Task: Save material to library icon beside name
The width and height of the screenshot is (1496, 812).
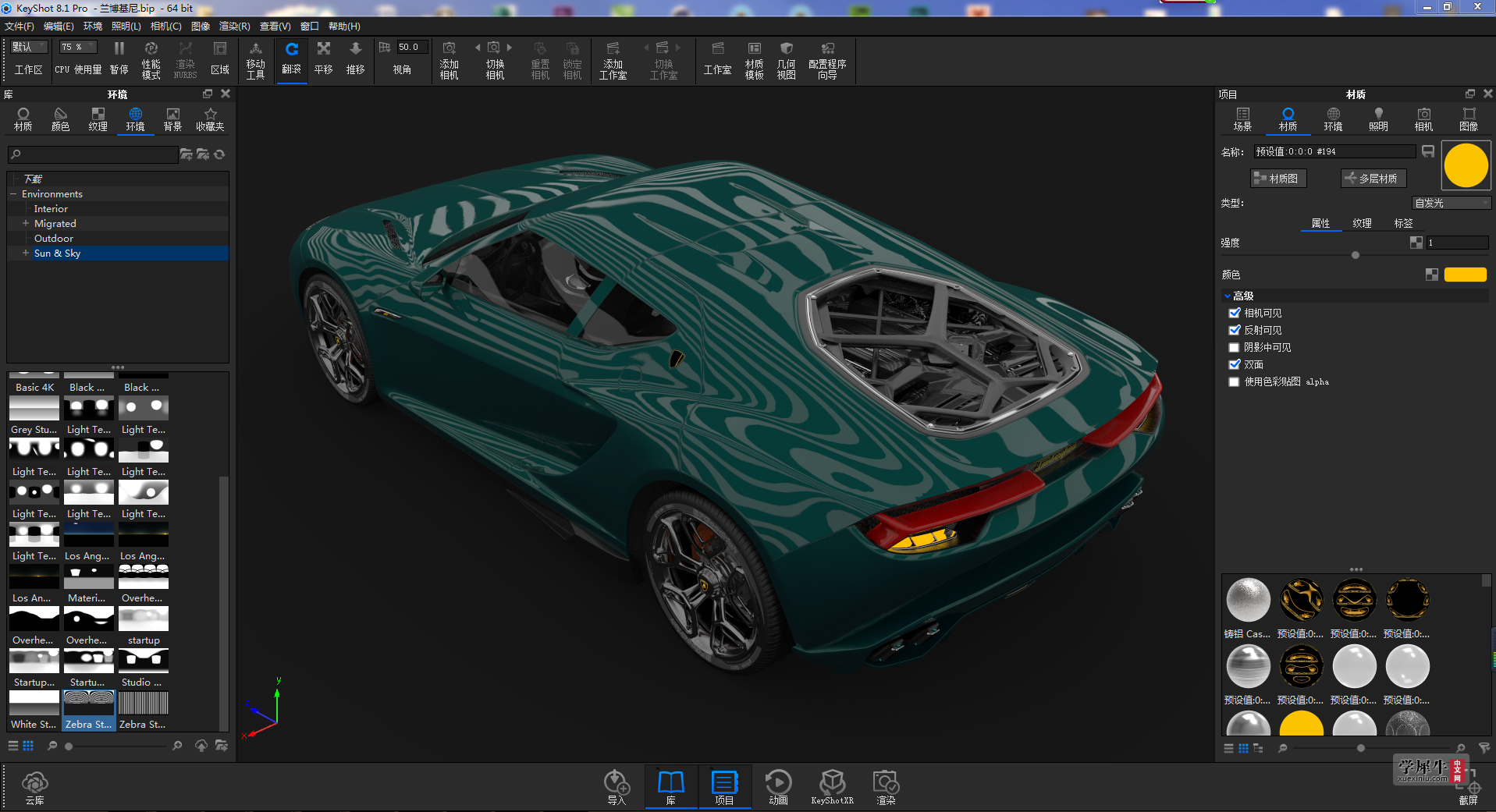Action: (x=1428, y=151)
